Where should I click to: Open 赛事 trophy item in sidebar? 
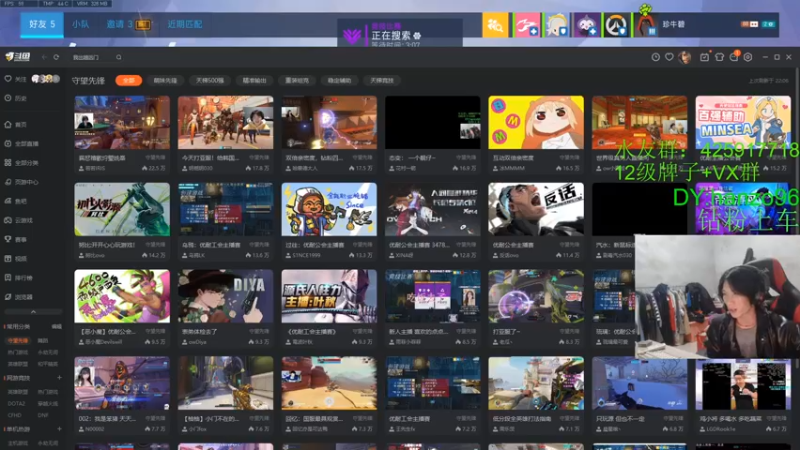click(x=15, y=239)
